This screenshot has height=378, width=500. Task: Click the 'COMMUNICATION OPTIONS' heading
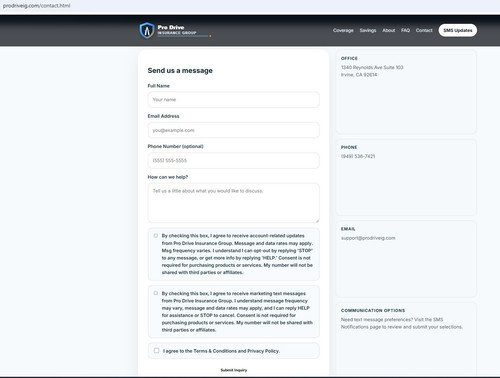[x=373, y=310]
